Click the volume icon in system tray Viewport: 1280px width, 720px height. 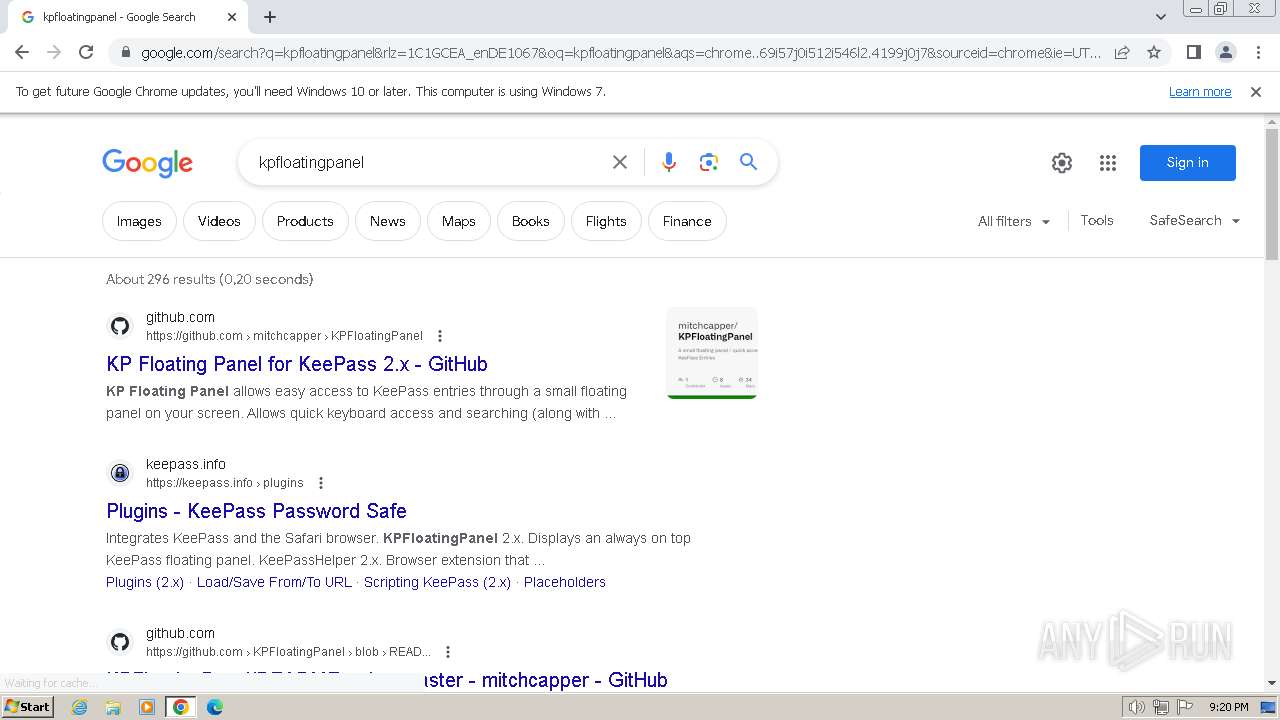(1137, 707)
